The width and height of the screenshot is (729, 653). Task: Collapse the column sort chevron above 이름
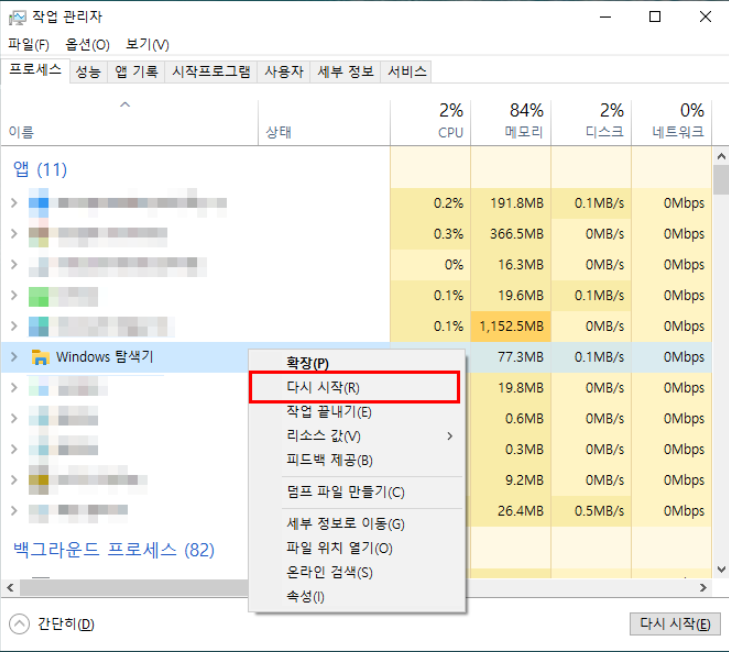(x=125, y=104)
